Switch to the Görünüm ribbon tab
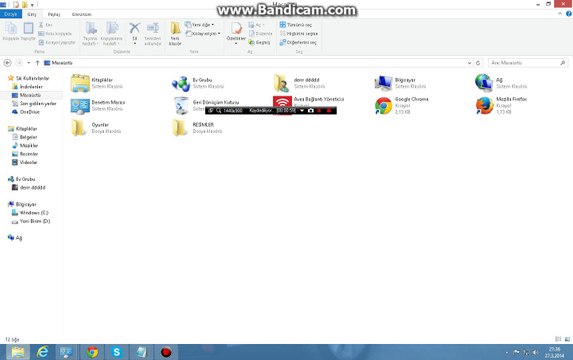 [x=81, y=14]
